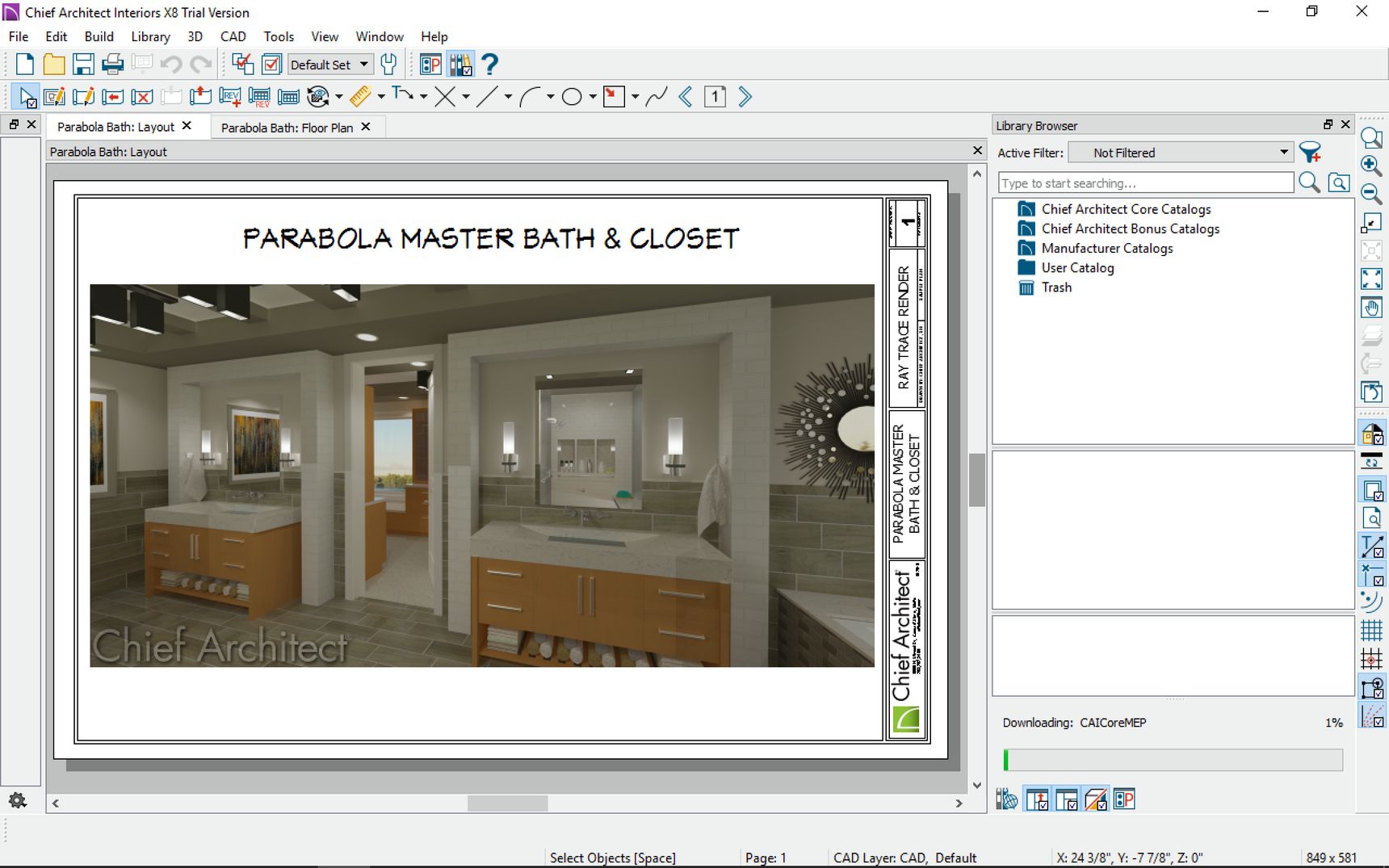Toggle the house color display icon on right bar

point(1372,434)
